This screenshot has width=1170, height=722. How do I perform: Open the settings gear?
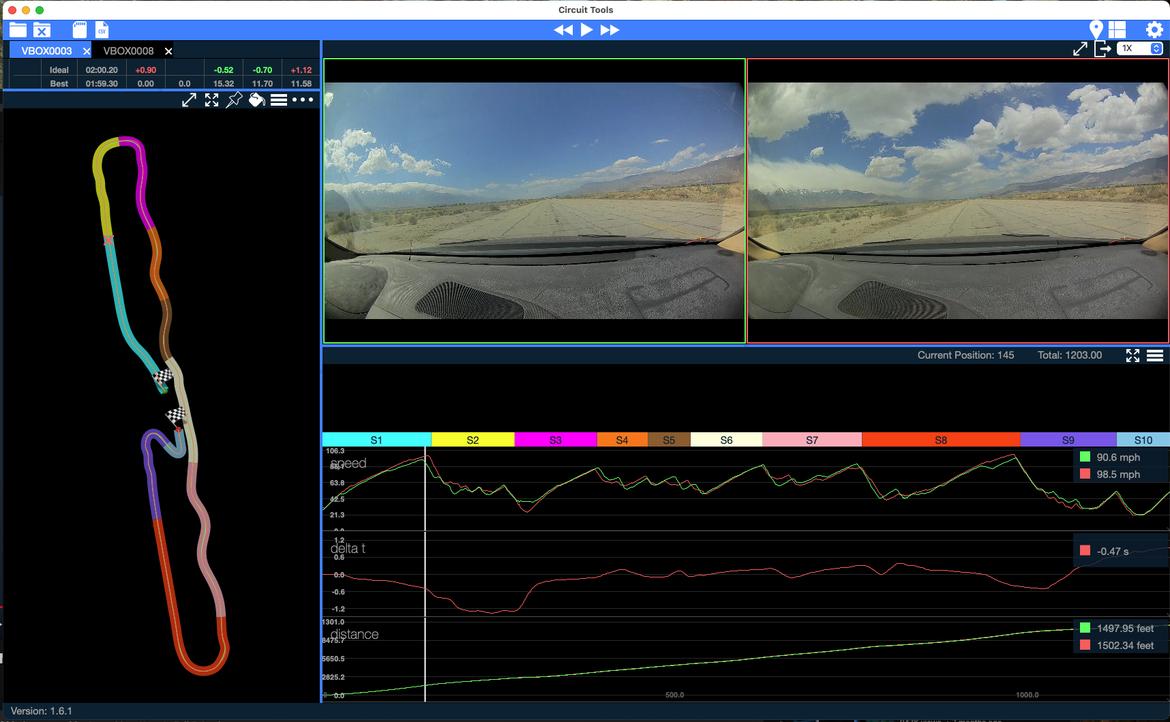coord(1154,30)
